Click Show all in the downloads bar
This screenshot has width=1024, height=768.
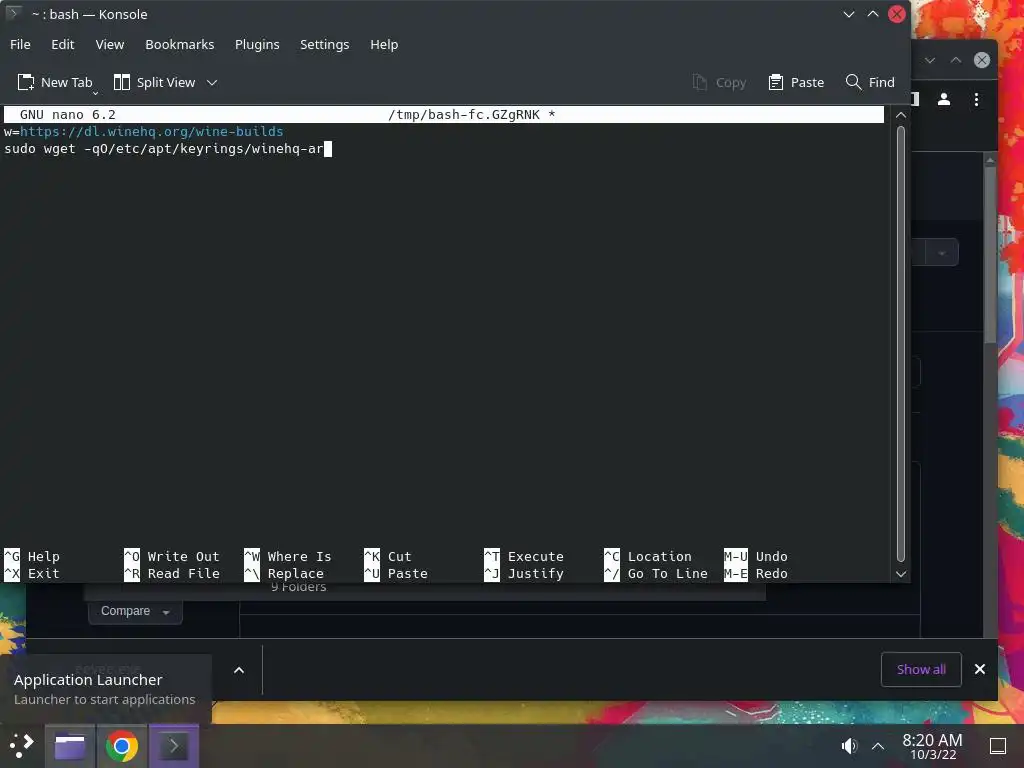click(x=921, y=669)
